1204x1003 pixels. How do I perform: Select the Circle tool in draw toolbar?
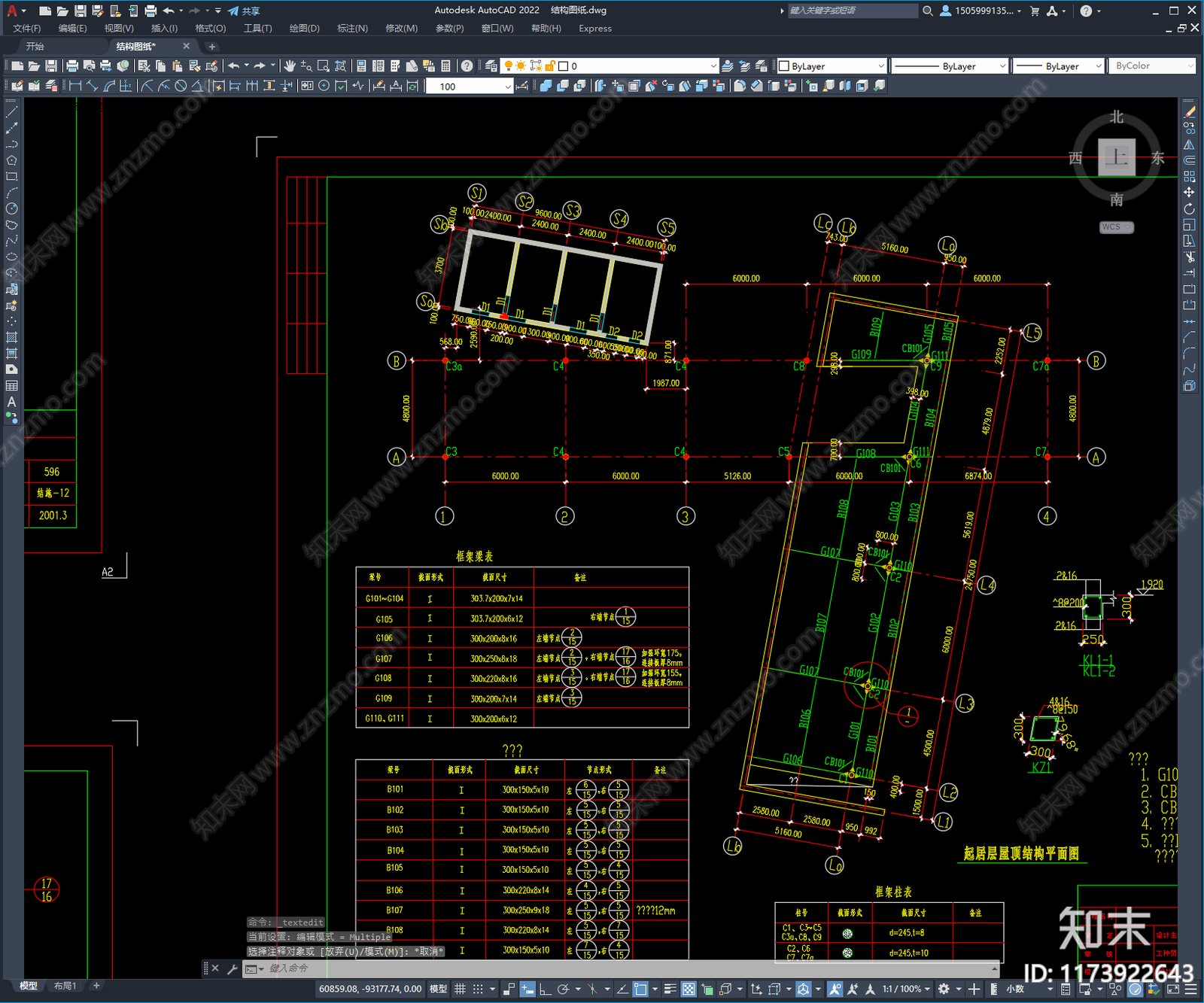11,208
